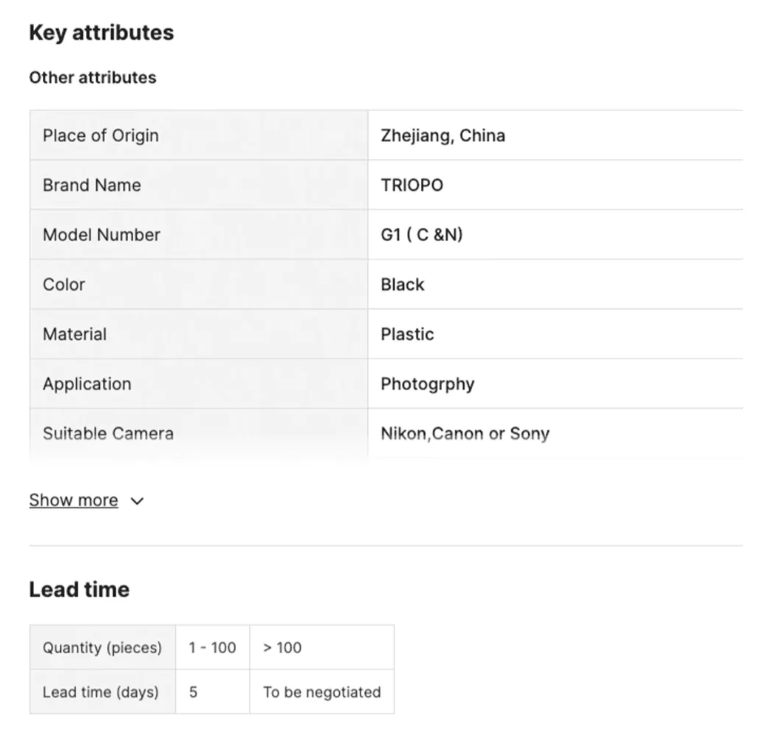Click the Photogrphy application value
The height and width of the screenshot is (732, 761).
point(427,384)
